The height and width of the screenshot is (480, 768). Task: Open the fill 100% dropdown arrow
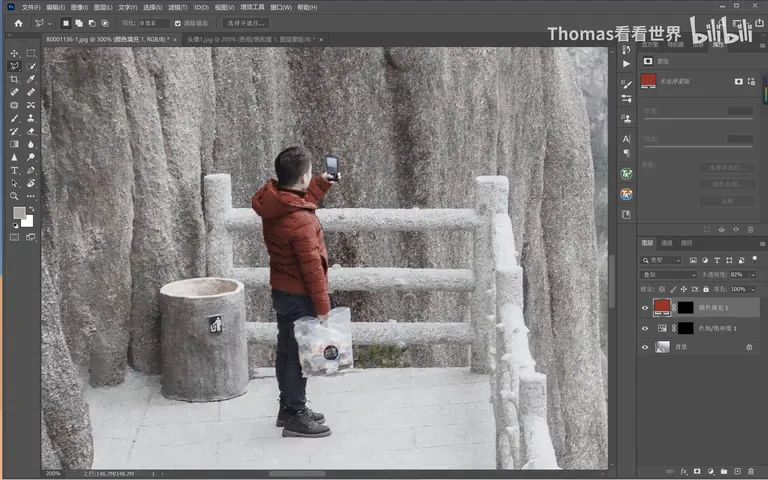point(753,289)
